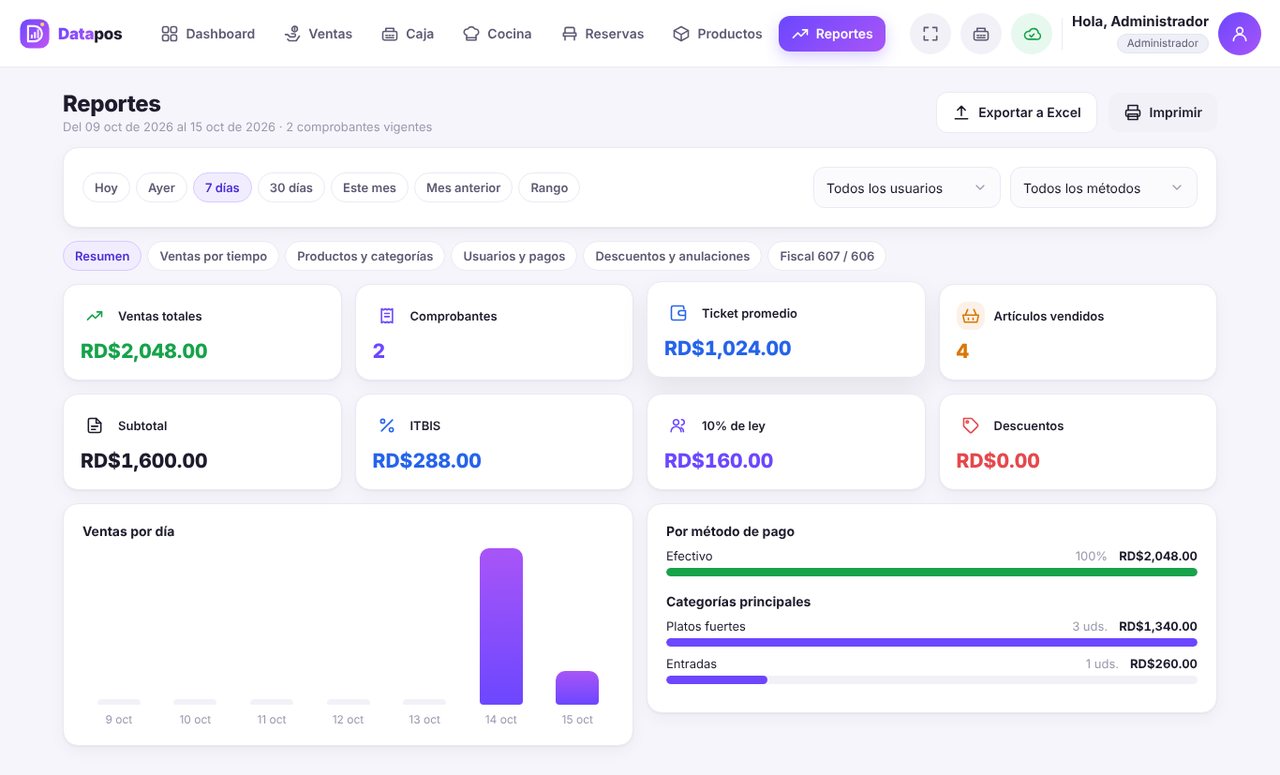Navigate to Cocina
This screenshot has height=775, width=1280.
click(497, 34)
